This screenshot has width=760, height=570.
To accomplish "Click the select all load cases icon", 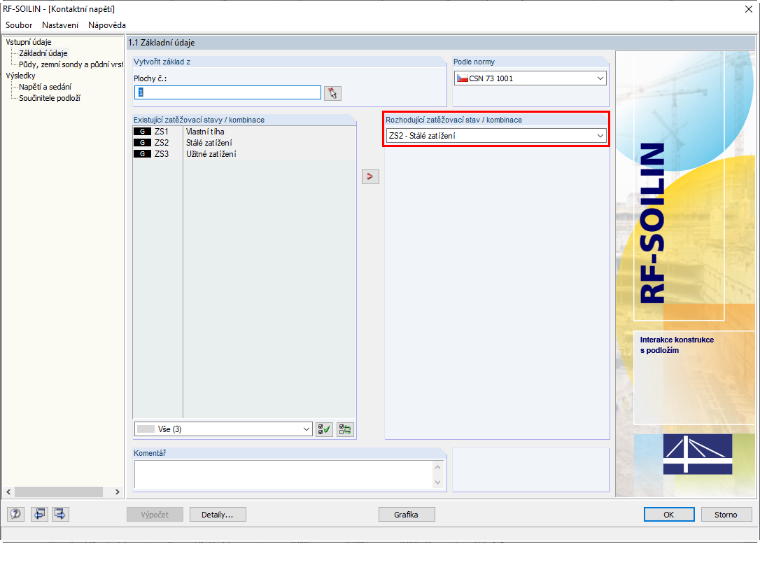I will point(324,429).
